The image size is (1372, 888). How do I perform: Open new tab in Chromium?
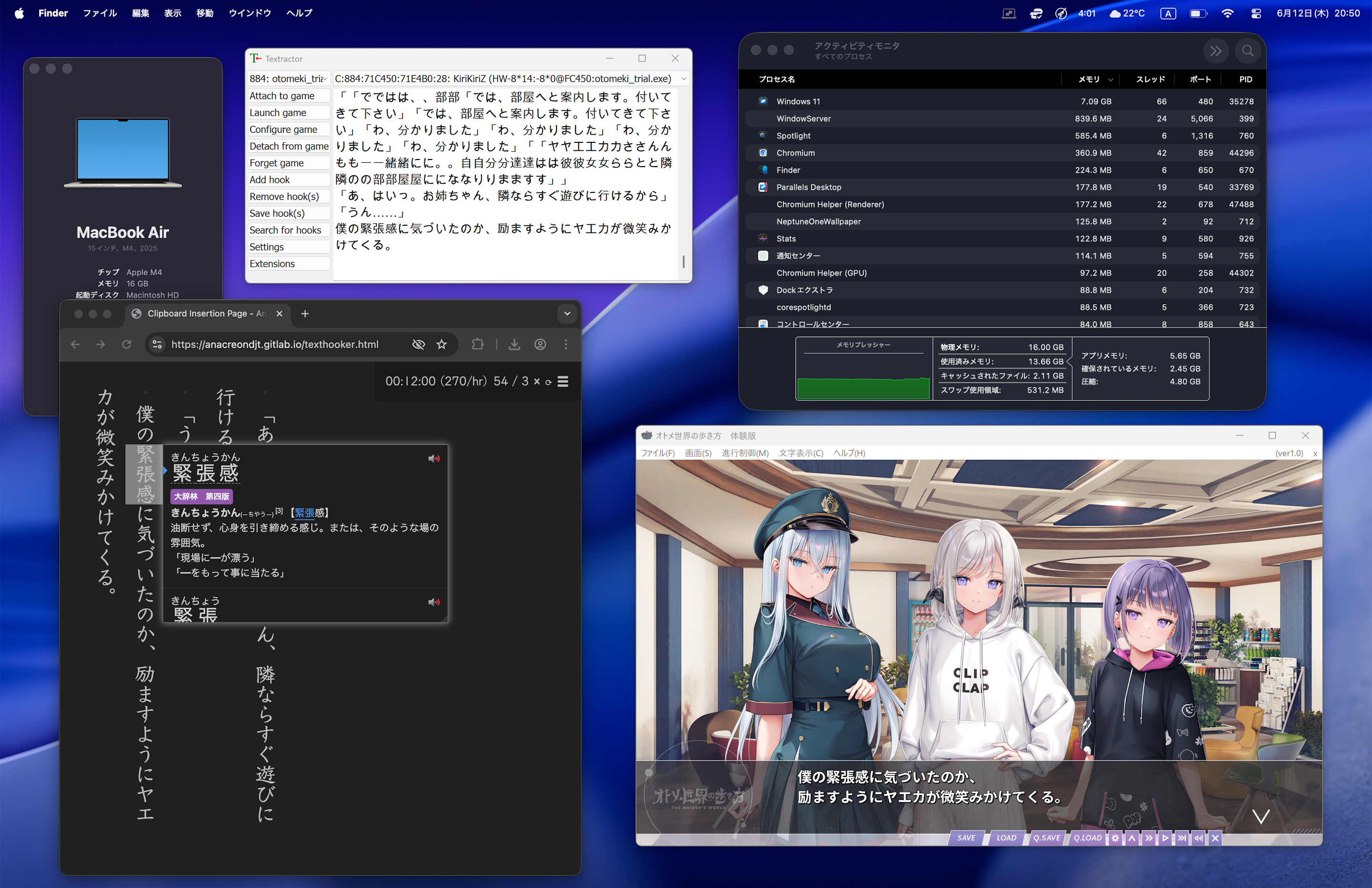[x=305, y=313]
